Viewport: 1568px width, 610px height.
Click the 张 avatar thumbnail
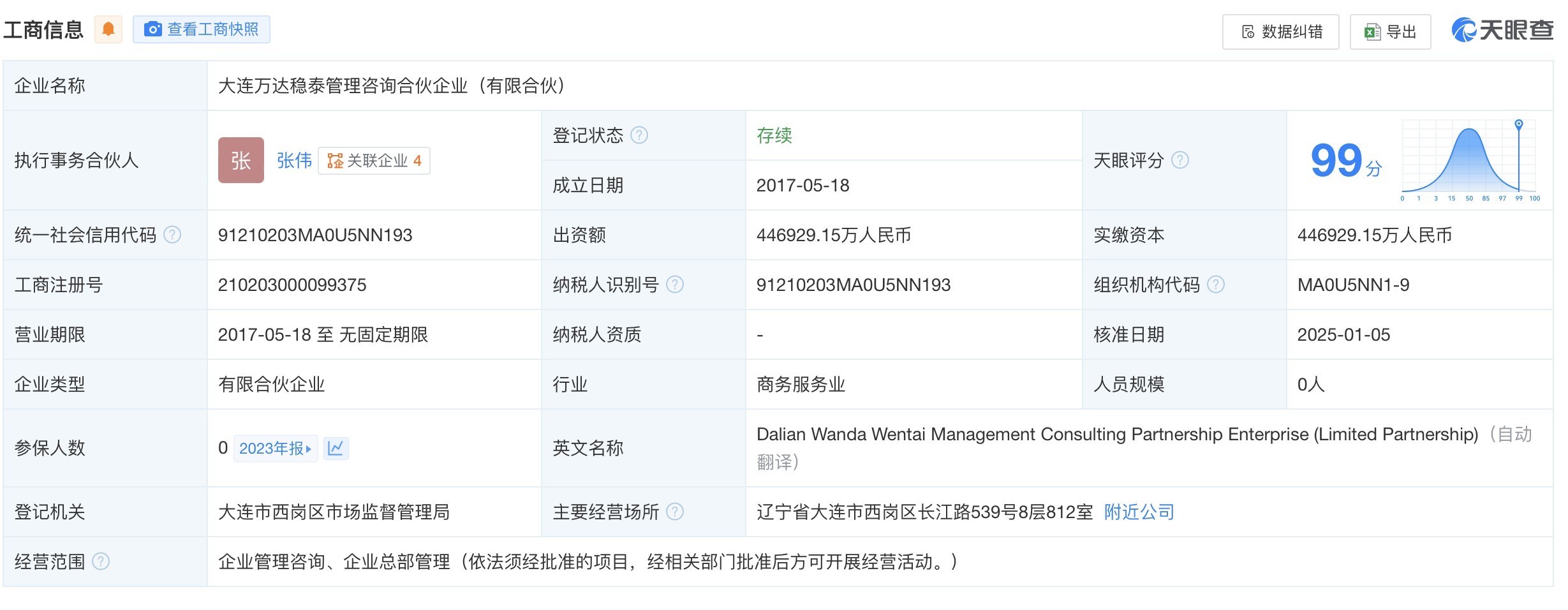[240, 160]
